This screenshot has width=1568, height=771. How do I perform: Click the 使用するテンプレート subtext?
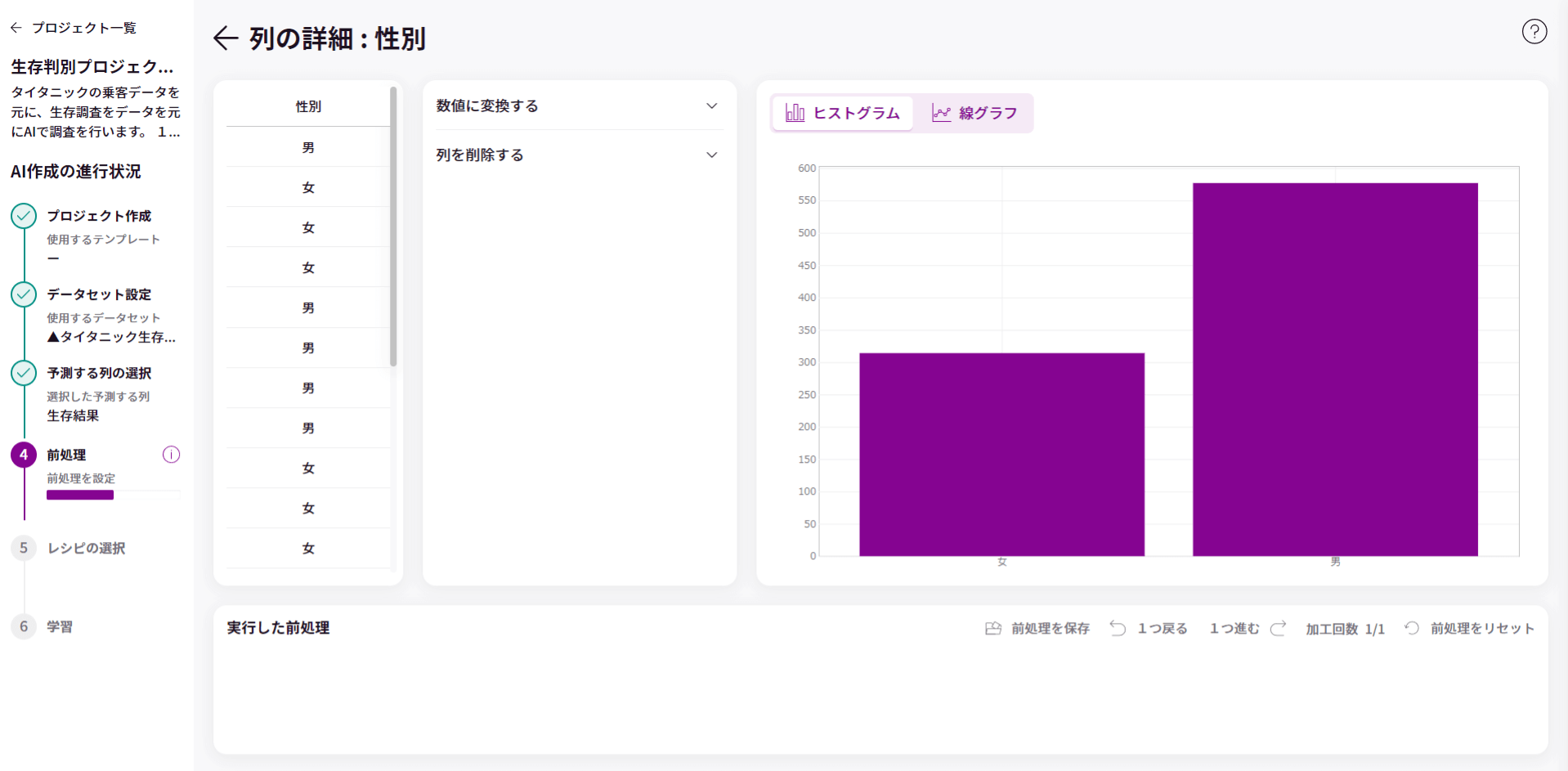point(103,240)
